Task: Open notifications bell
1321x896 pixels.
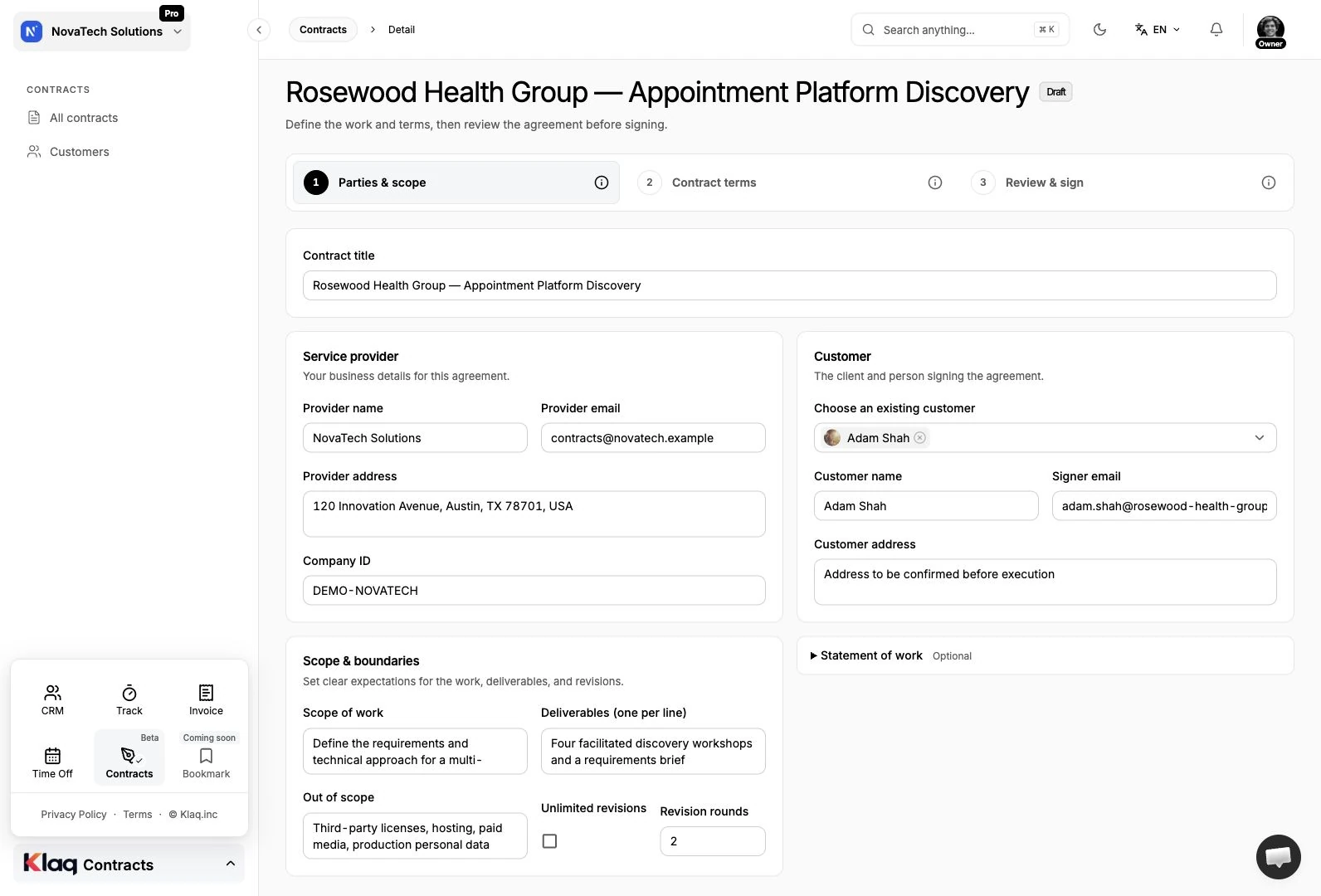Action: coord(1216,30)
